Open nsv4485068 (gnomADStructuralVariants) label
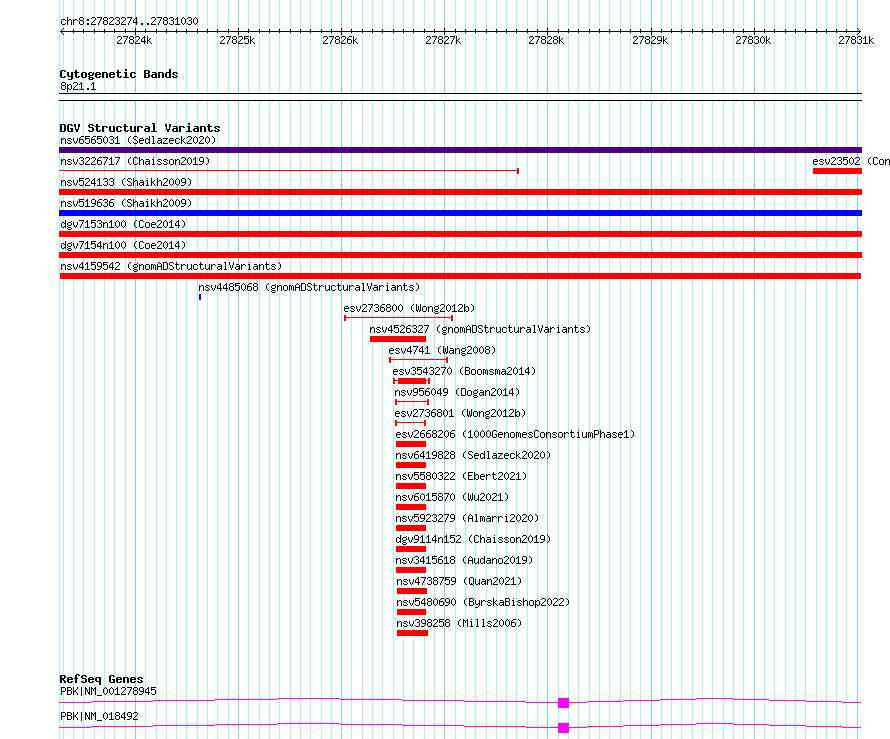Screen dimensions: 890x739 [x=309, y=287]
